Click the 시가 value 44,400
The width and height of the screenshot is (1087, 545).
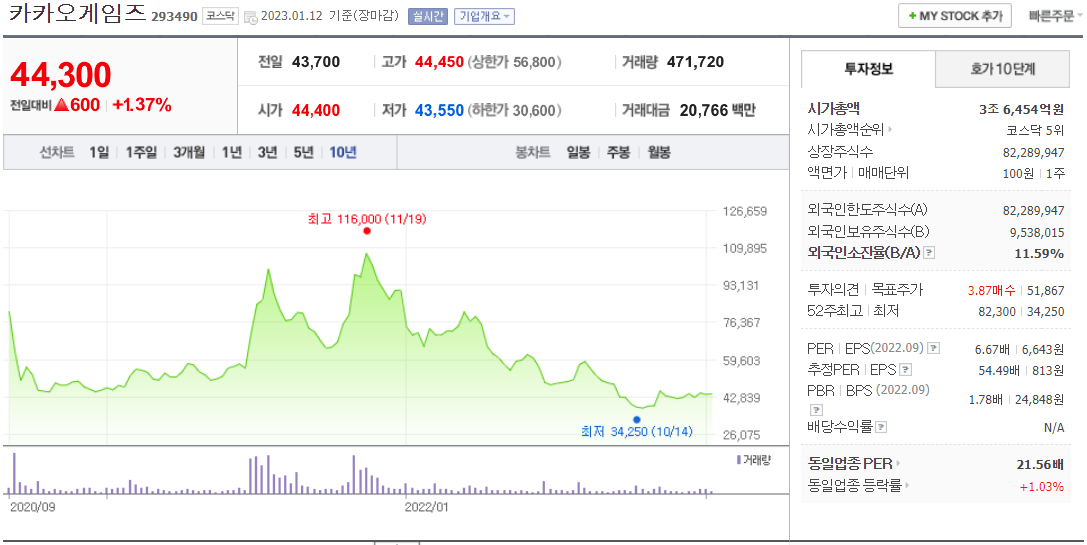(x=316, y=110)
